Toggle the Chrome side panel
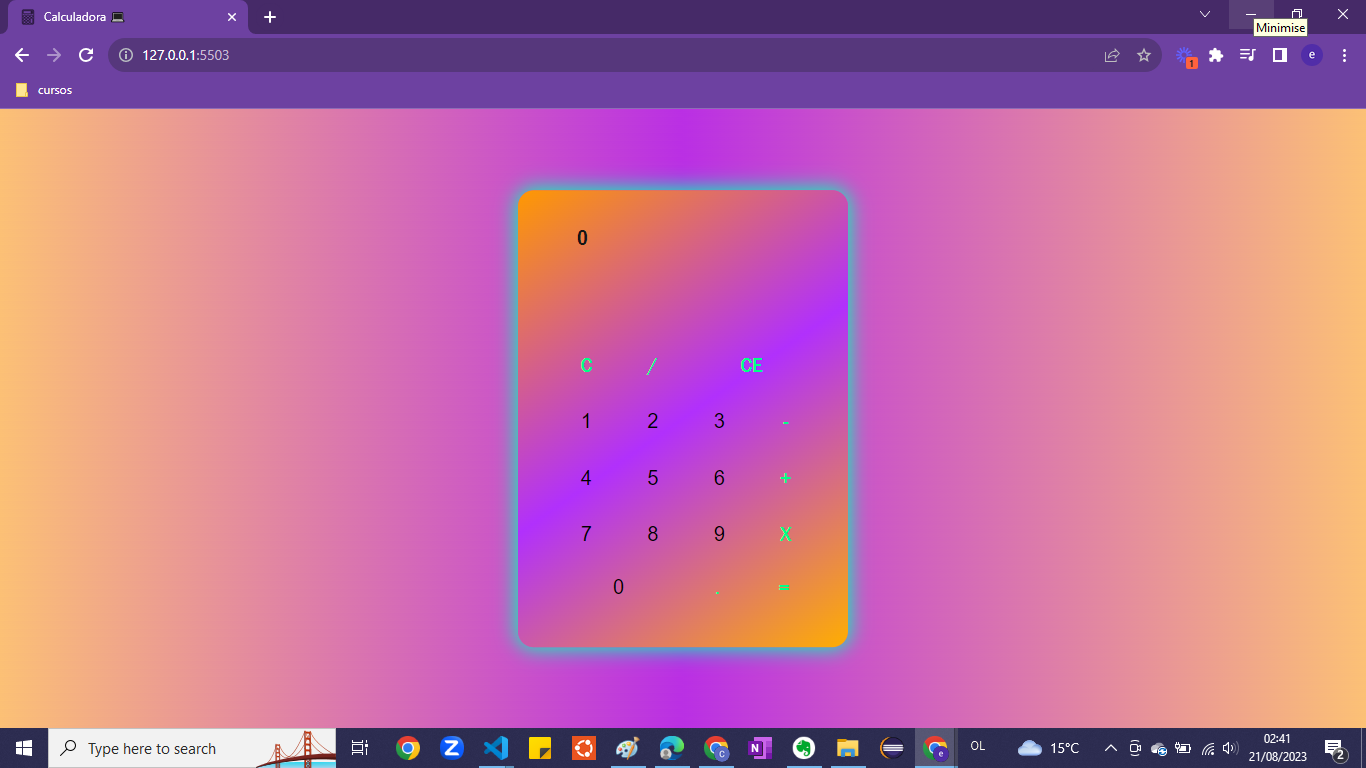 [x=1280, y=55]
